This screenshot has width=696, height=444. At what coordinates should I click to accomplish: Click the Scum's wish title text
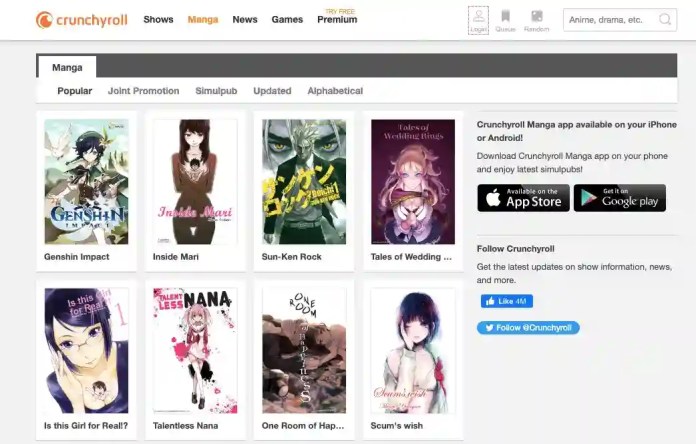click(x=397, y=425)
